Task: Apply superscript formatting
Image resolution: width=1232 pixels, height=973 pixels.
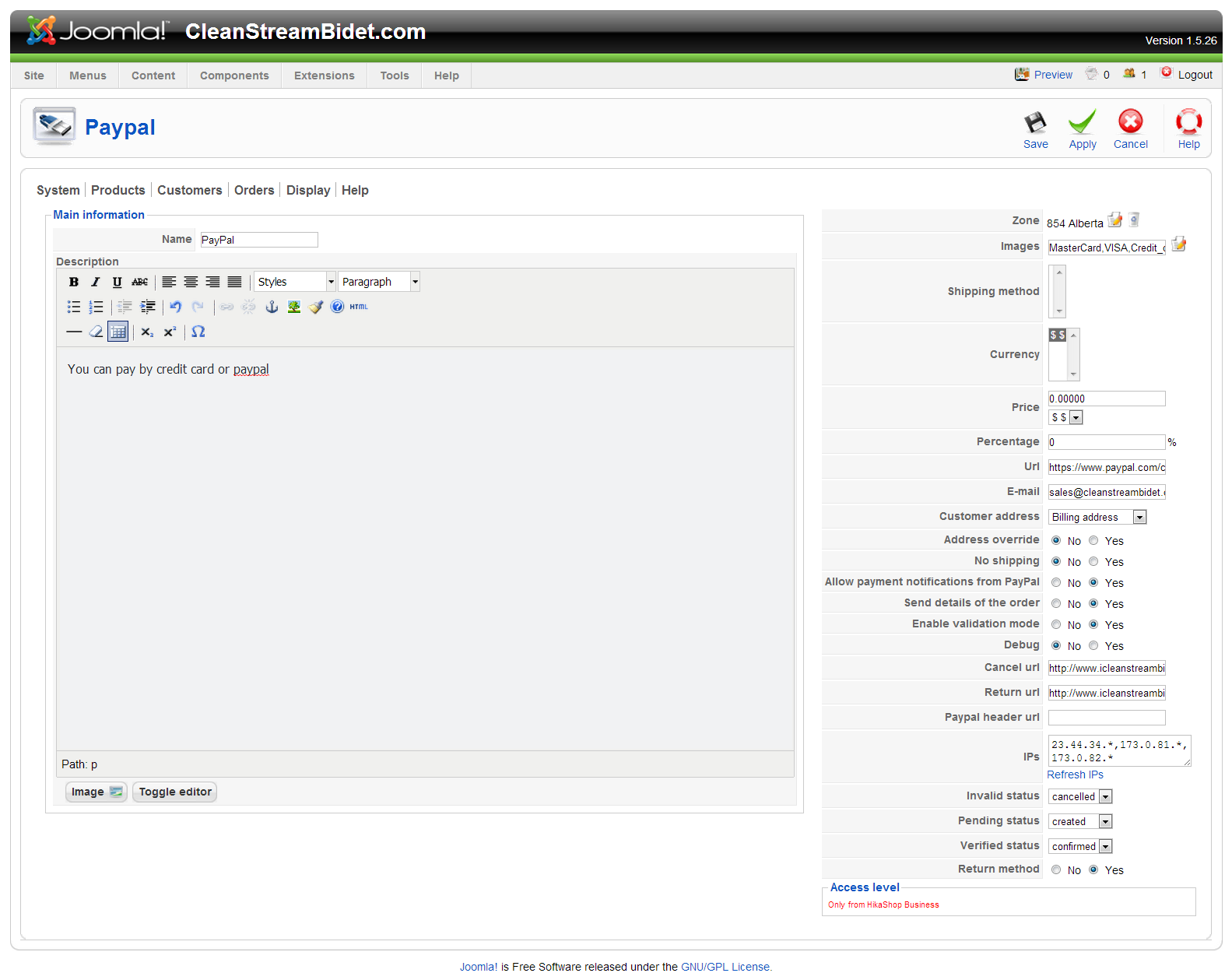Action: tap(170, 332)
